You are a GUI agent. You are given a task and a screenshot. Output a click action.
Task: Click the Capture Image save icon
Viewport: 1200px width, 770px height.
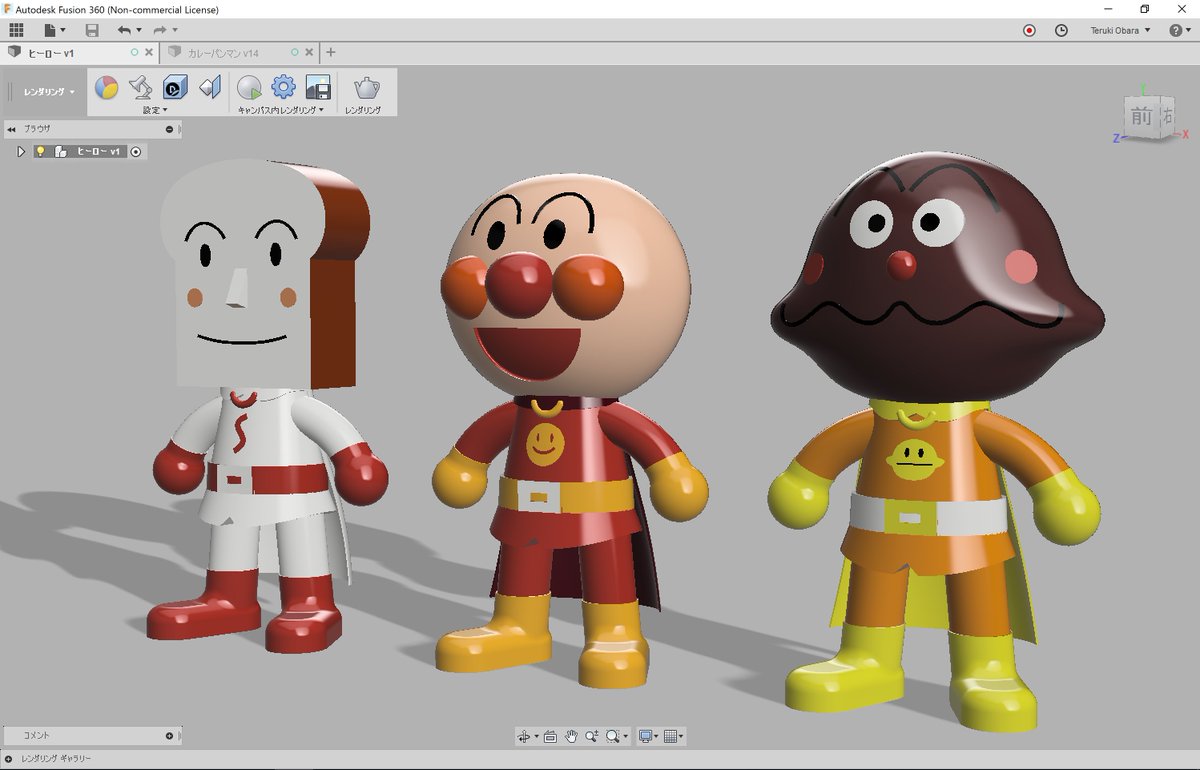[x=318, y=88]
